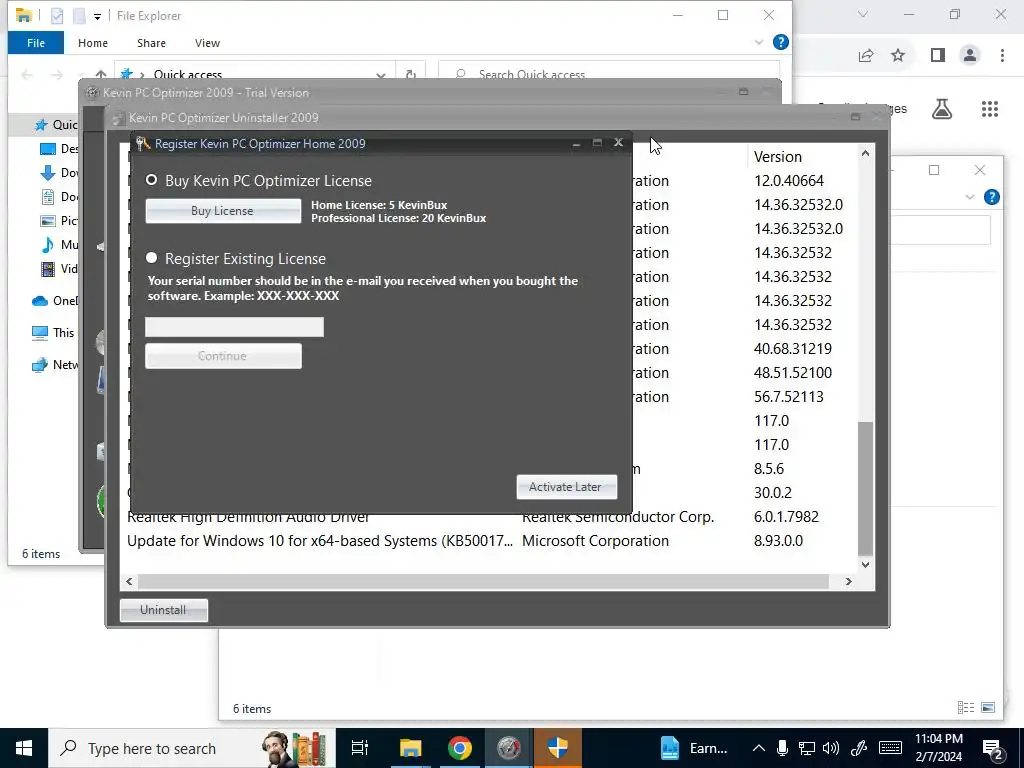The image size is (1024, 768).
Task: Click horizontal scroll right arrow in uninstaller
Action: pyautogui.click(x=848, y=581)
